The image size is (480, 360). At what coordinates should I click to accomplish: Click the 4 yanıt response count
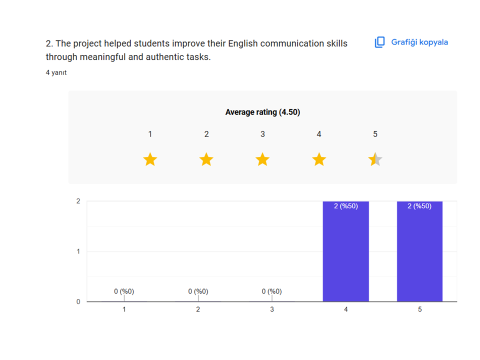56,73
